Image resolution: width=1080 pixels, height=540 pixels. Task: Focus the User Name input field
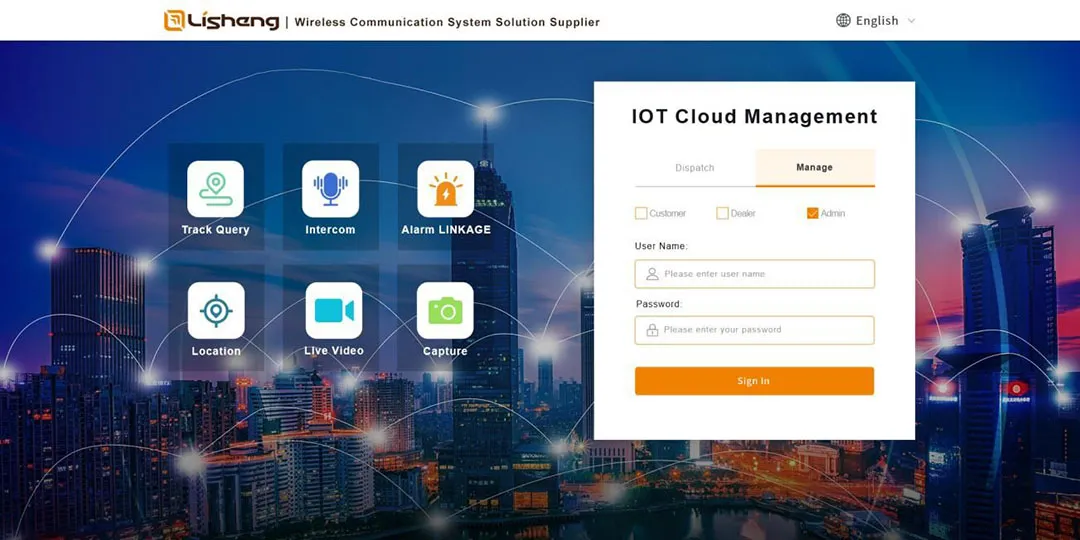(x=765, y=274)
